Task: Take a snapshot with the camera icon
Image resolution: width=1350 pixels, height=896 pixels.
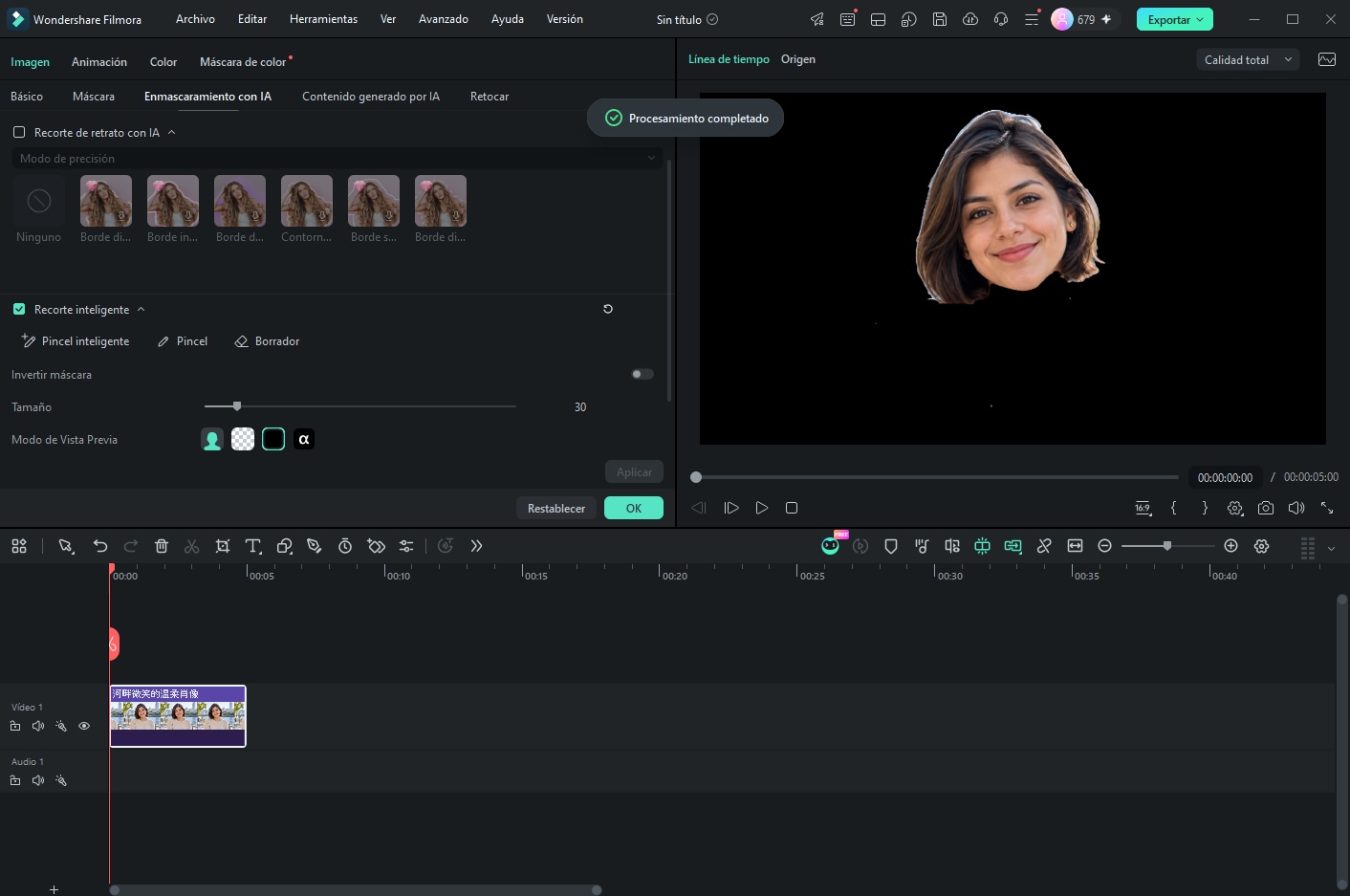Action: pyautogui.click(x=1266, y=508)
